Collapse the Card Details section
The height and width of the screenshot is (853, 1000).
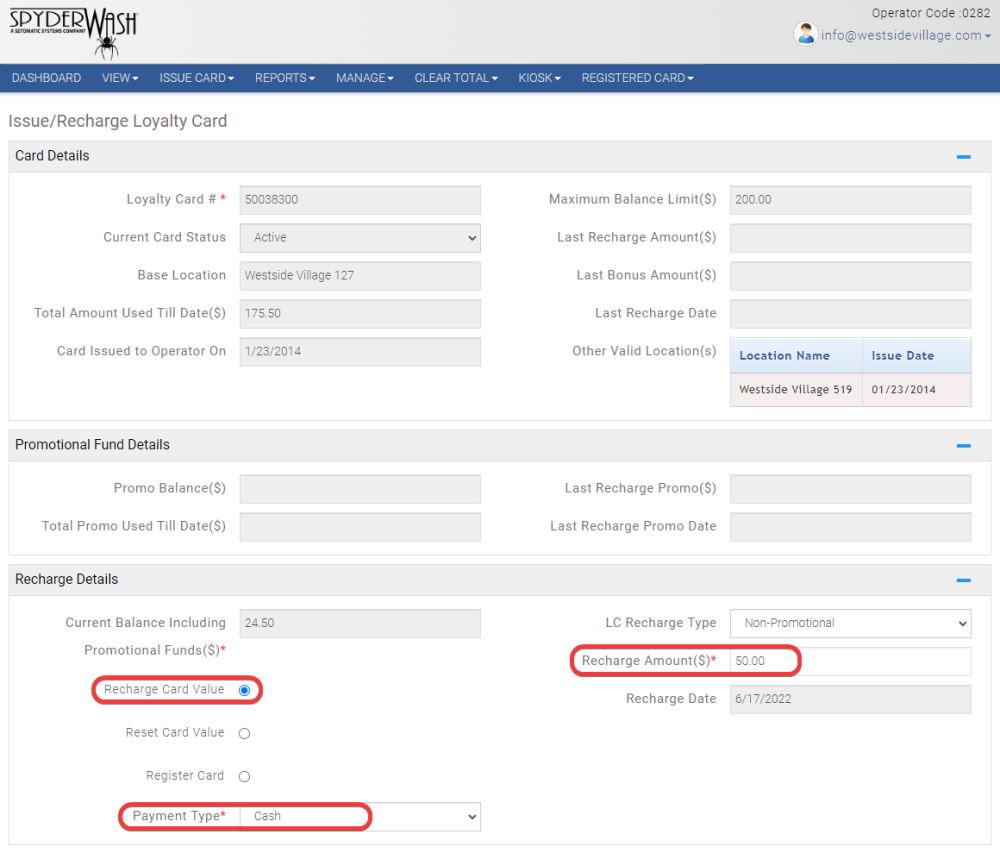pyautogui.click(x=964, y=157)
